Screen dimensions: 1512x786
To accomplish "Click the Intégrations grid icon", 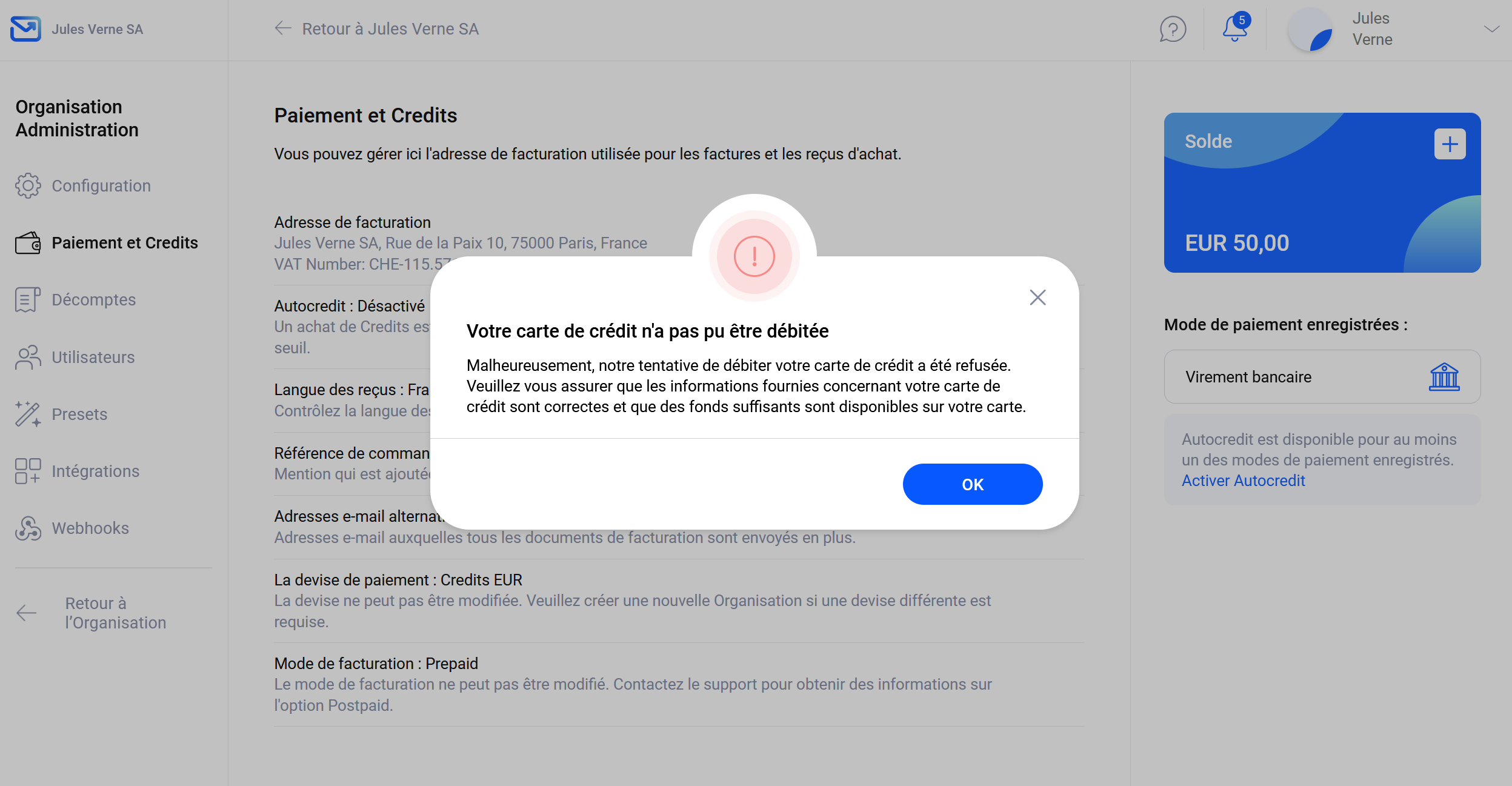I will coord(28,471).
